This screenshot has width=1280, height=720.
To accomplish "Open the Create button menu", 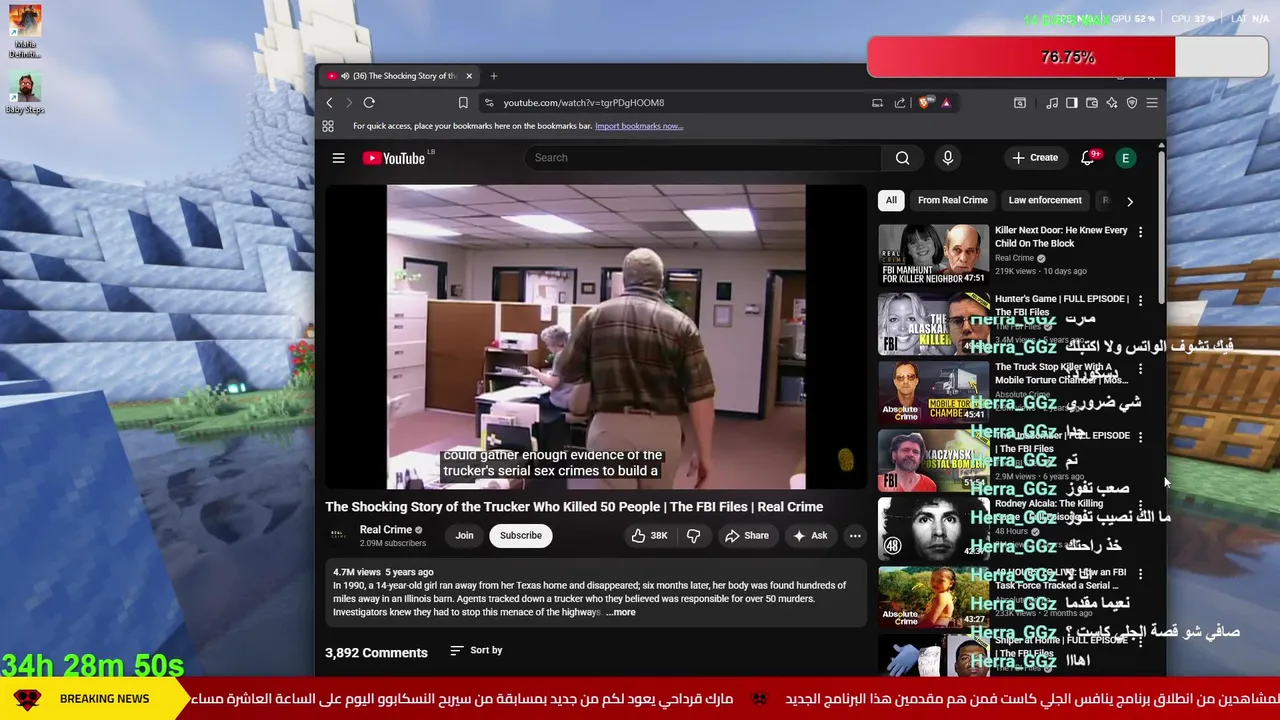I will pos(1035,158).
